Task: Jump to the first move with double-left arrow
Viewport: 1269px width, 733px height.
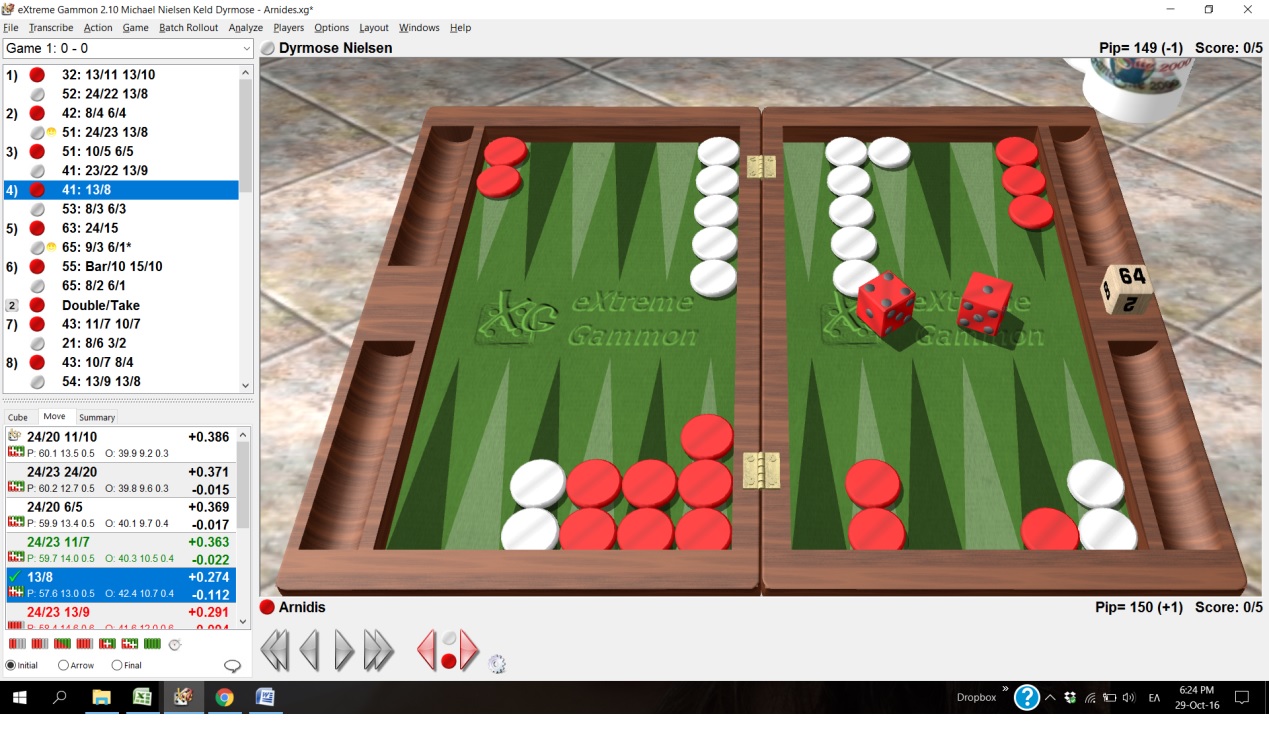Action: coord(274,650)
